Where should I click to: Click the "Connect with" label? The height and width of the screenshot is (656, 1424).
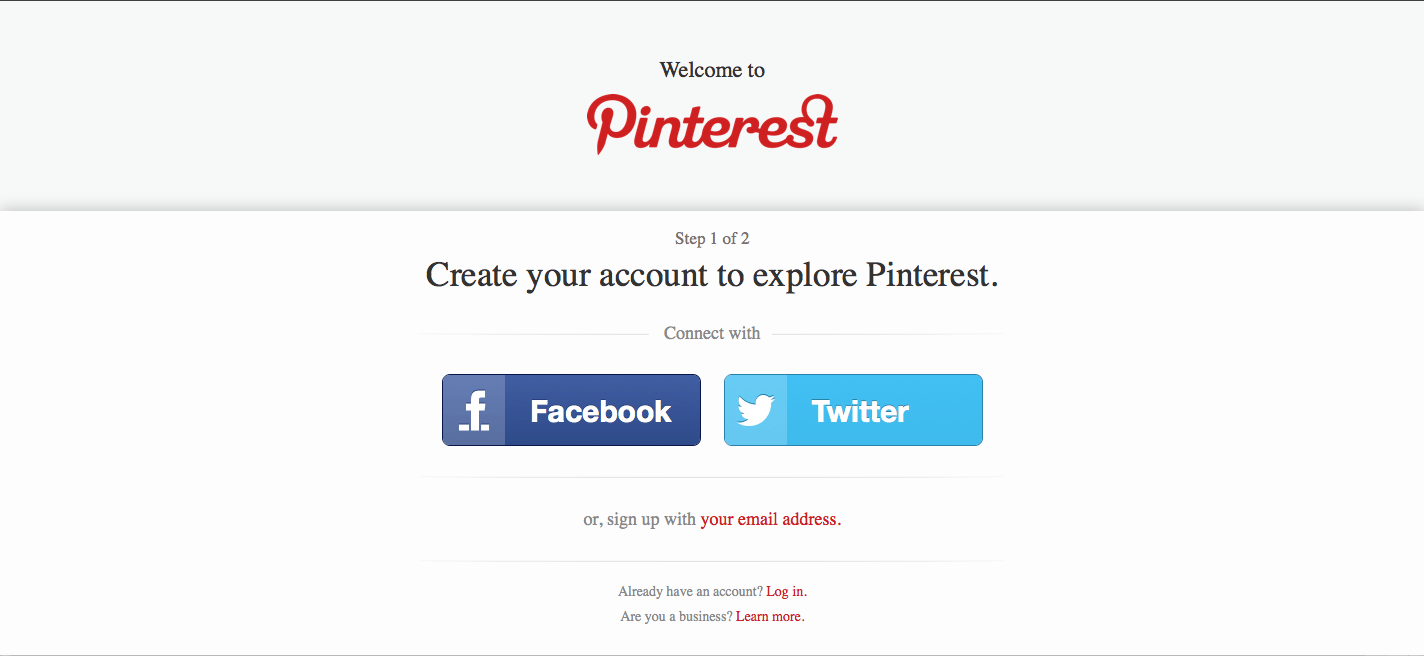click(x=712, y=333)
